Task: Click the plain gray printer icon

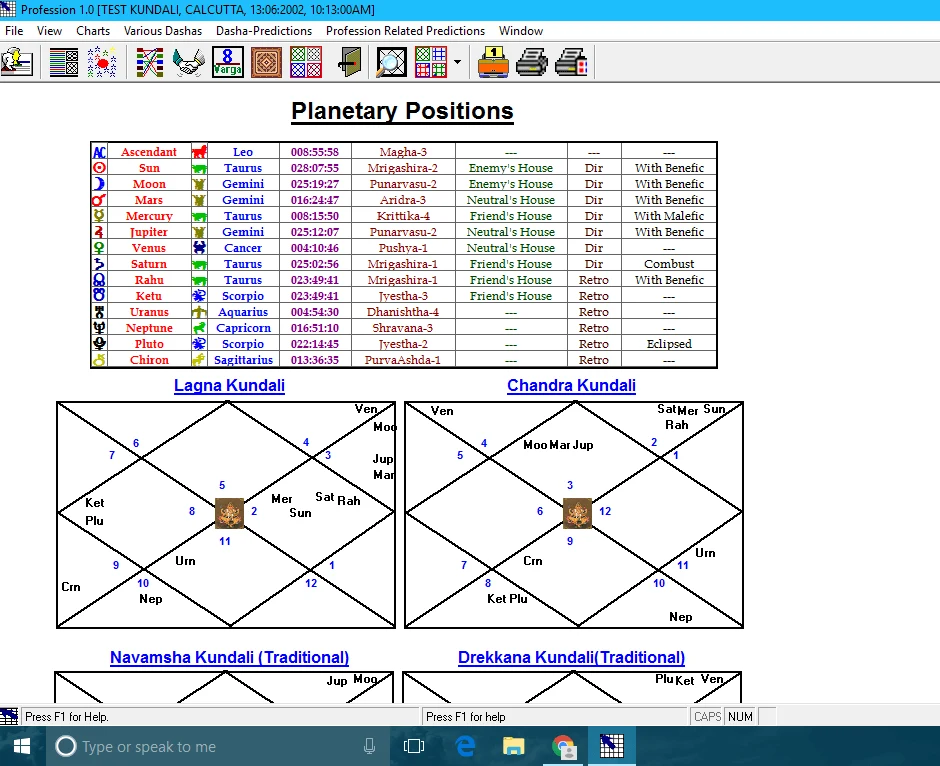Action: (x=532, y=62)
